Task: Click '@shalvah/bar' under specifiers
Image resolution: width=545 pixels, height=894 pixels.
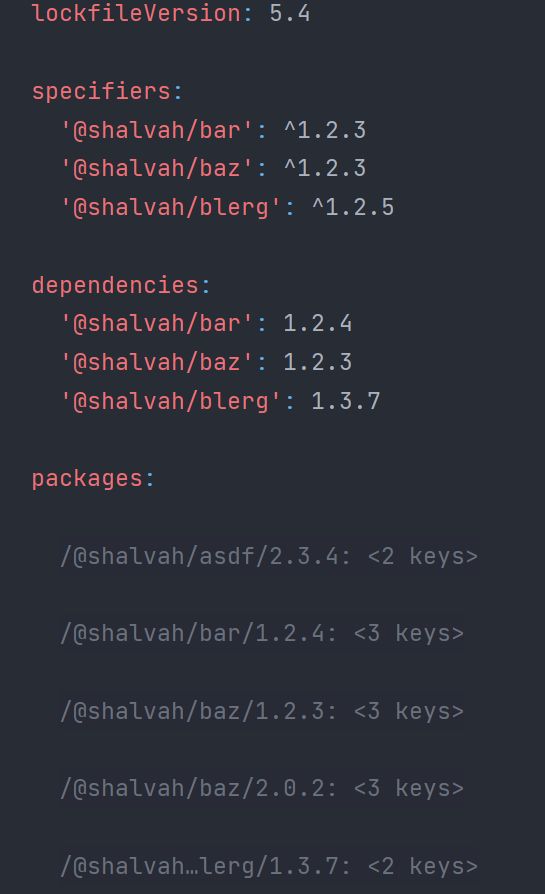Action: tap(157, 131)
